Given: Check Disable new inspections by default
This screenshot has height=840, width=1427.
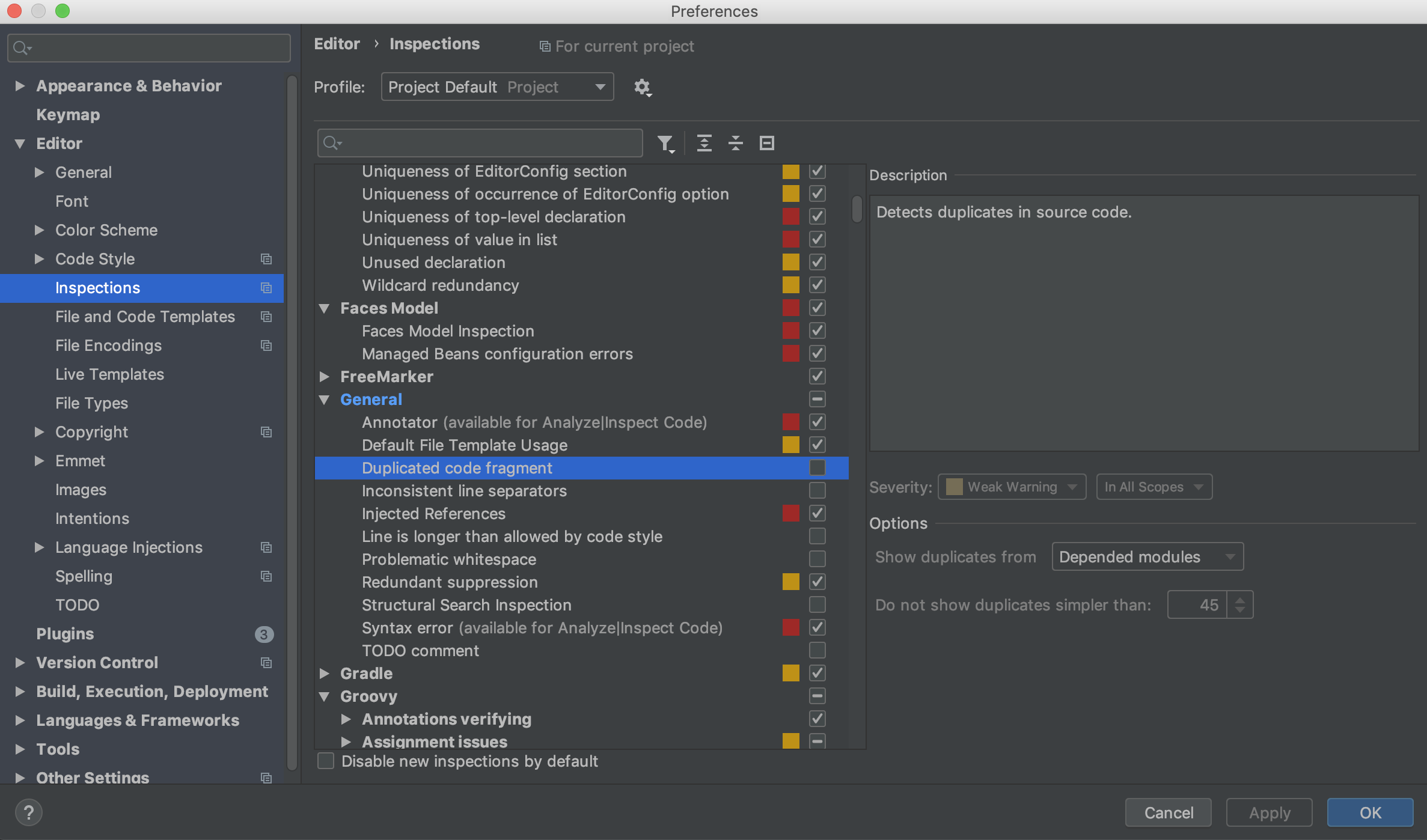Looking at the screenshot, I should pos(326,761).
